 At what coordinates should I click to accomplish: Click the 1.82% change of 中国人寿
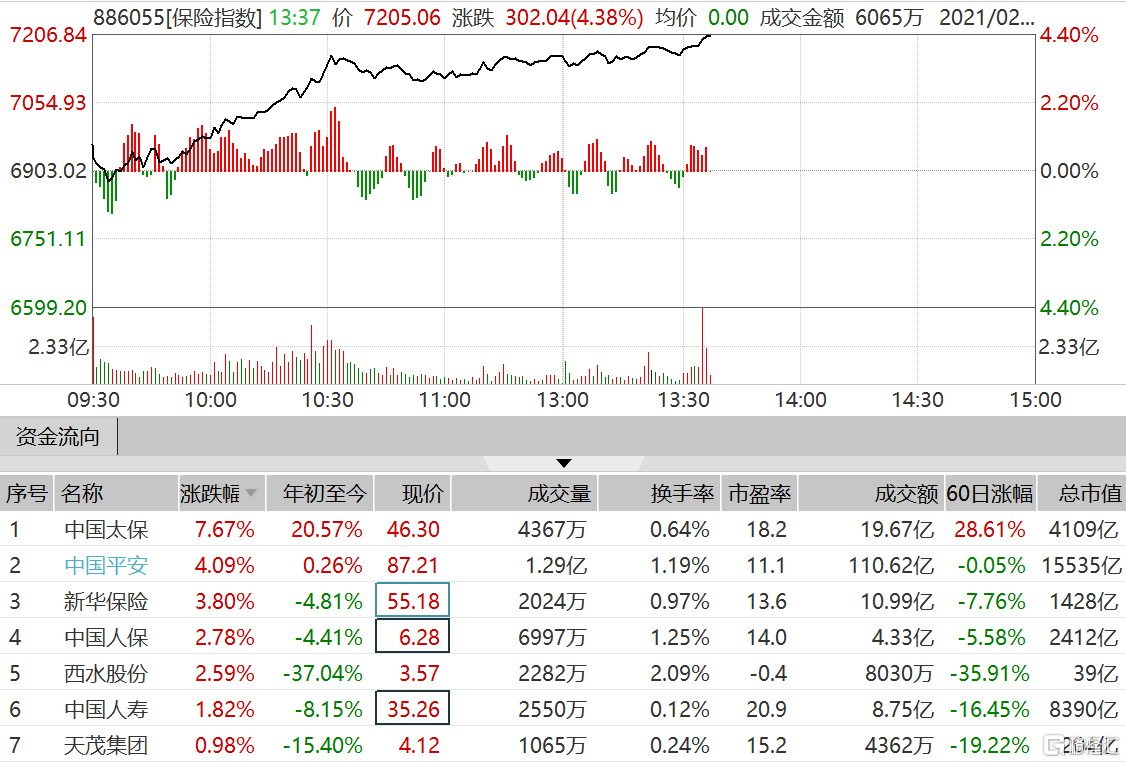pos(225,709)
